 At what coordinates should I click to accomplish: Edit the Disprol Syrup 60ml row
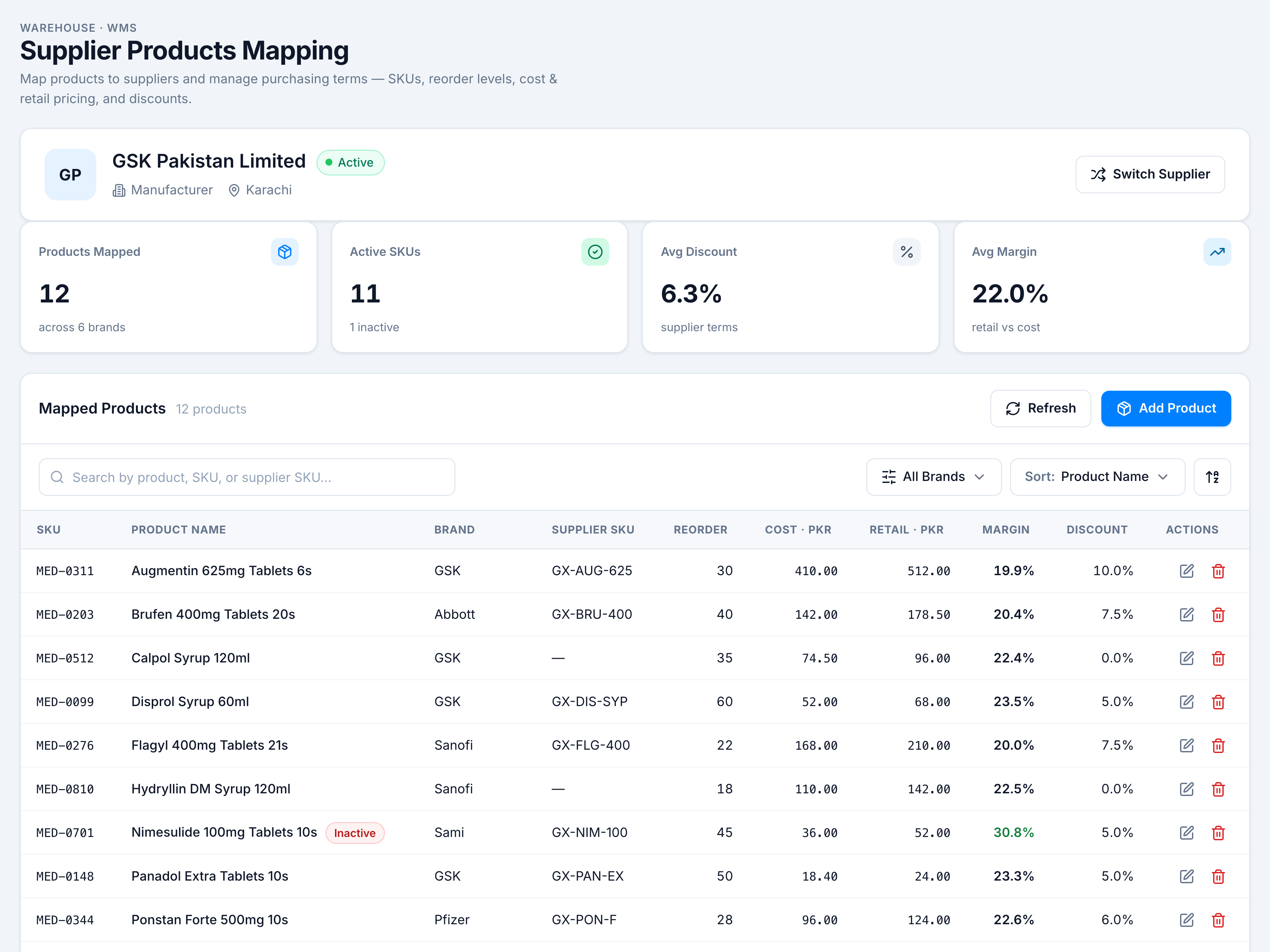[x=1186, y=702]
